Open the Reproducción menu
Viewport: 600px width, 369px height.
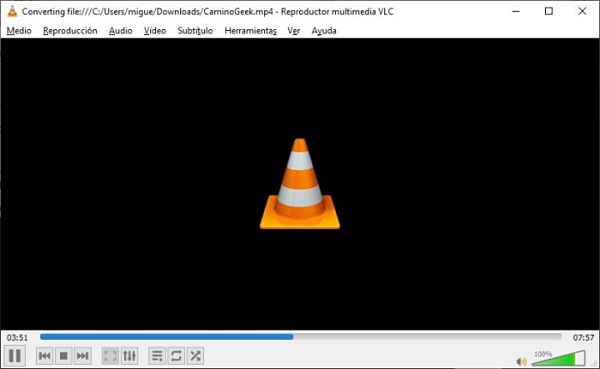(70, 31)
